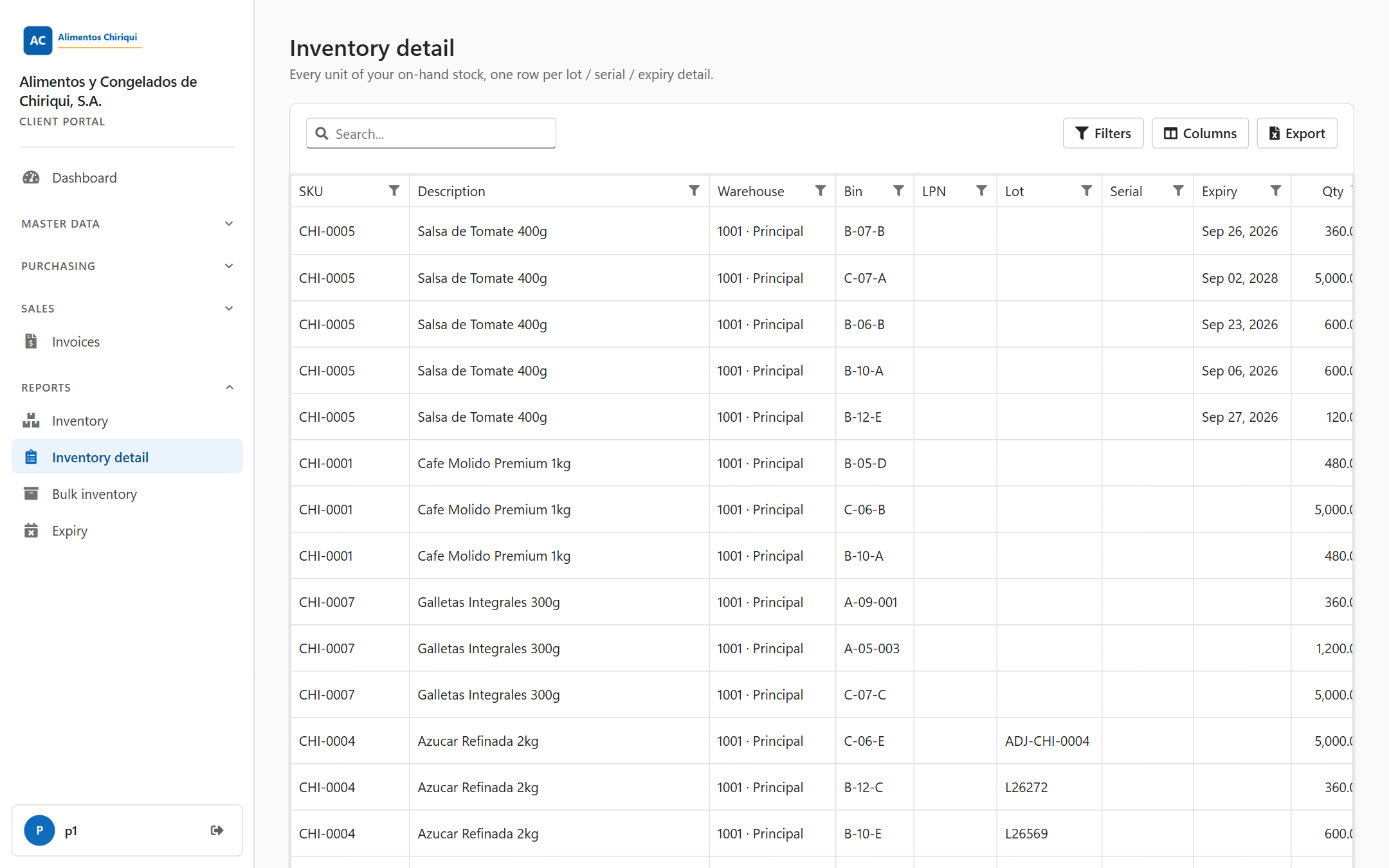Click the Inventory boxes icon
The image size is (1389, 868).
click(31, 420)
